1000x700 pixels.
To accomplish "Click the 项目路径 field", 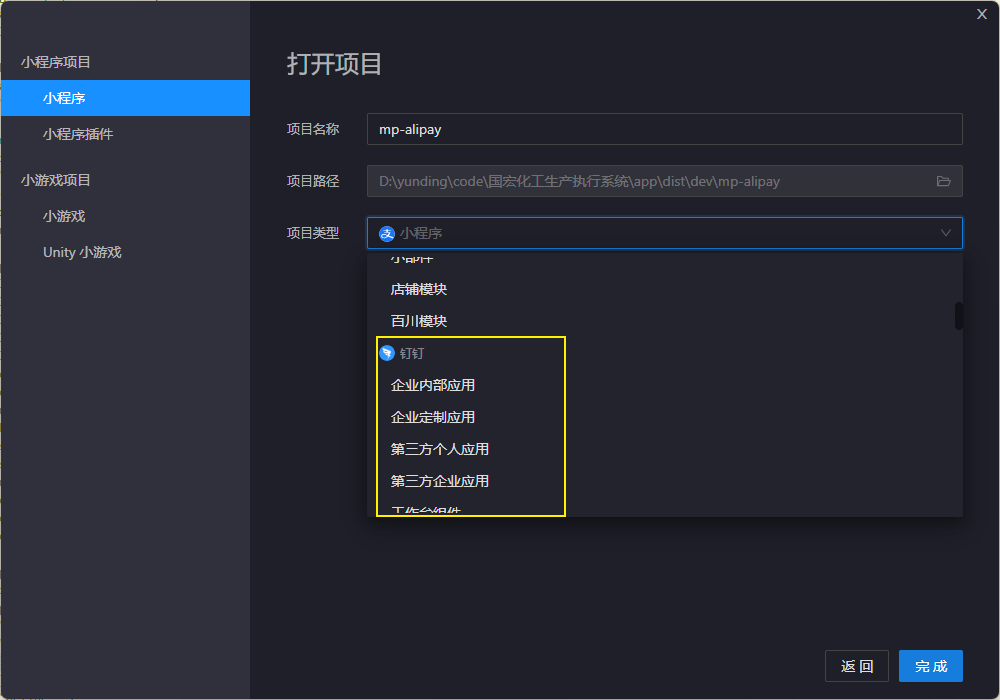I will pos(665,182).
